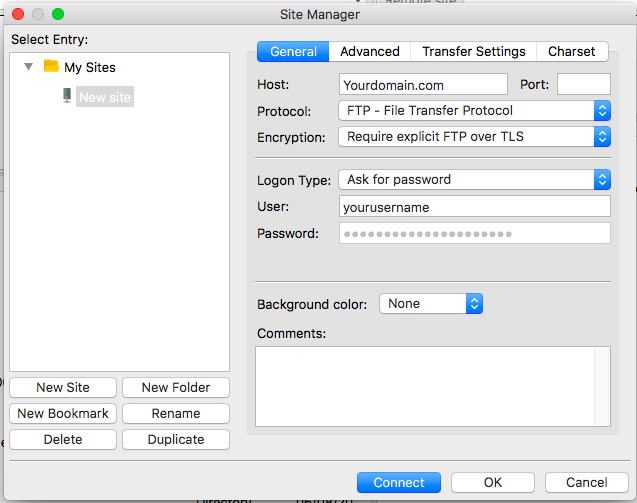Switch to the General tab

pos(293,52)
